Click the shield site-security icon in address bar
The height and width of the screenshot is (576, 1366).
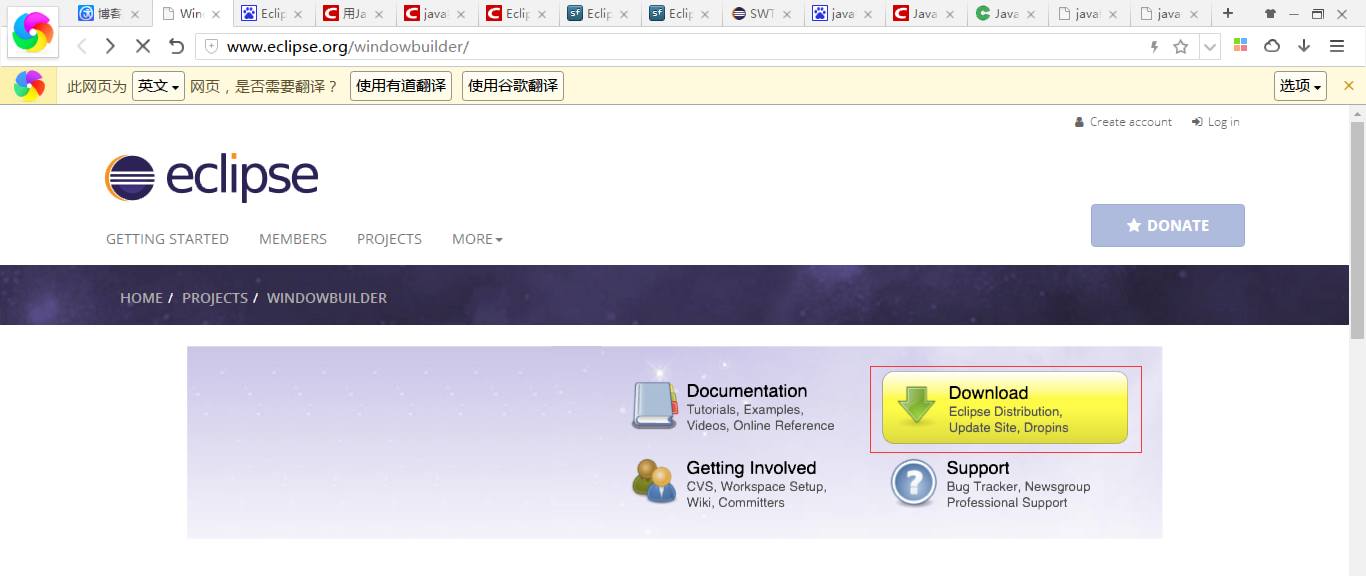pyautogui.click(x=211, y=47)
